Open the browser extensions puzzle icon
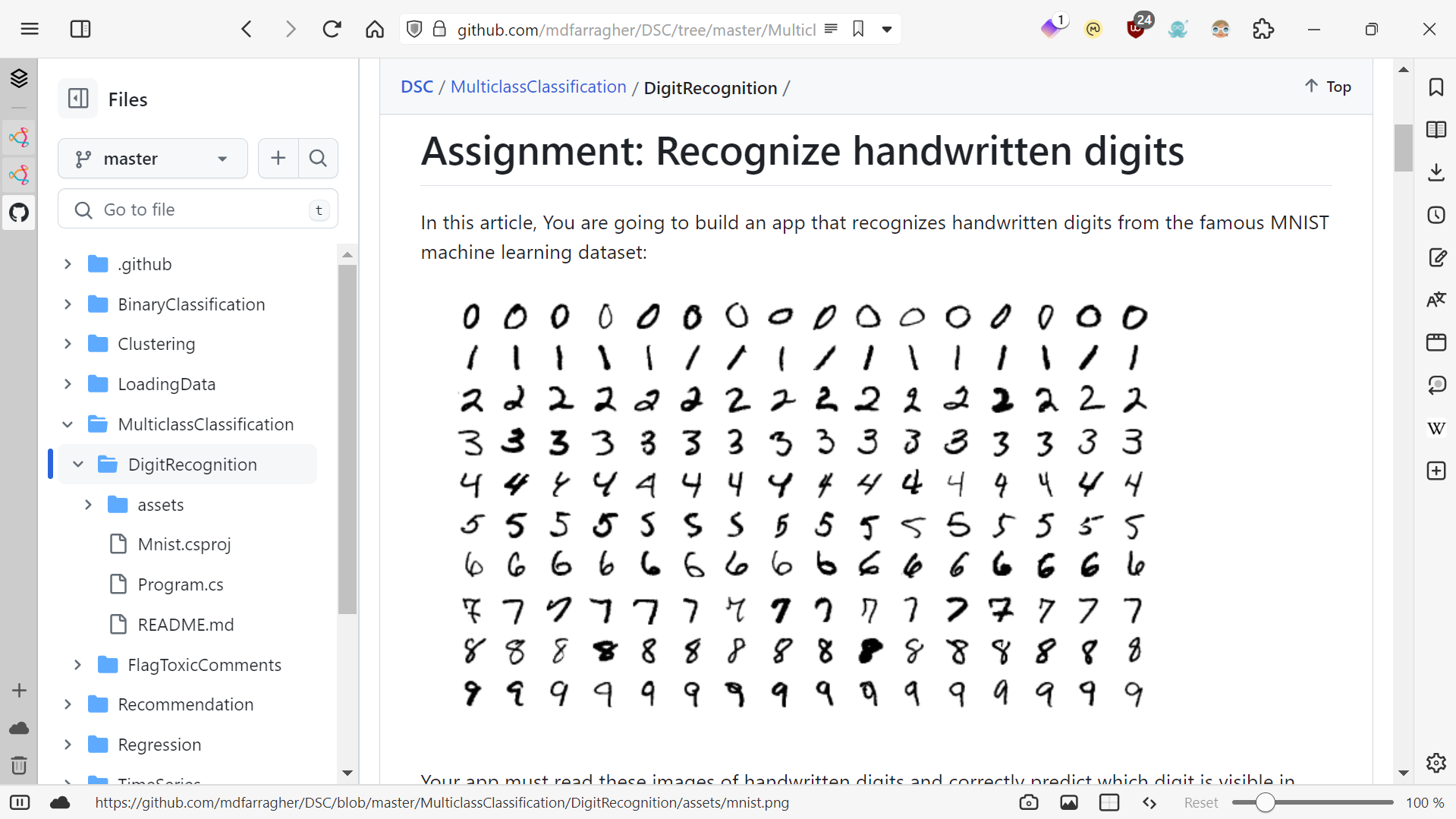The image size is (1456, 819). 1263,30
